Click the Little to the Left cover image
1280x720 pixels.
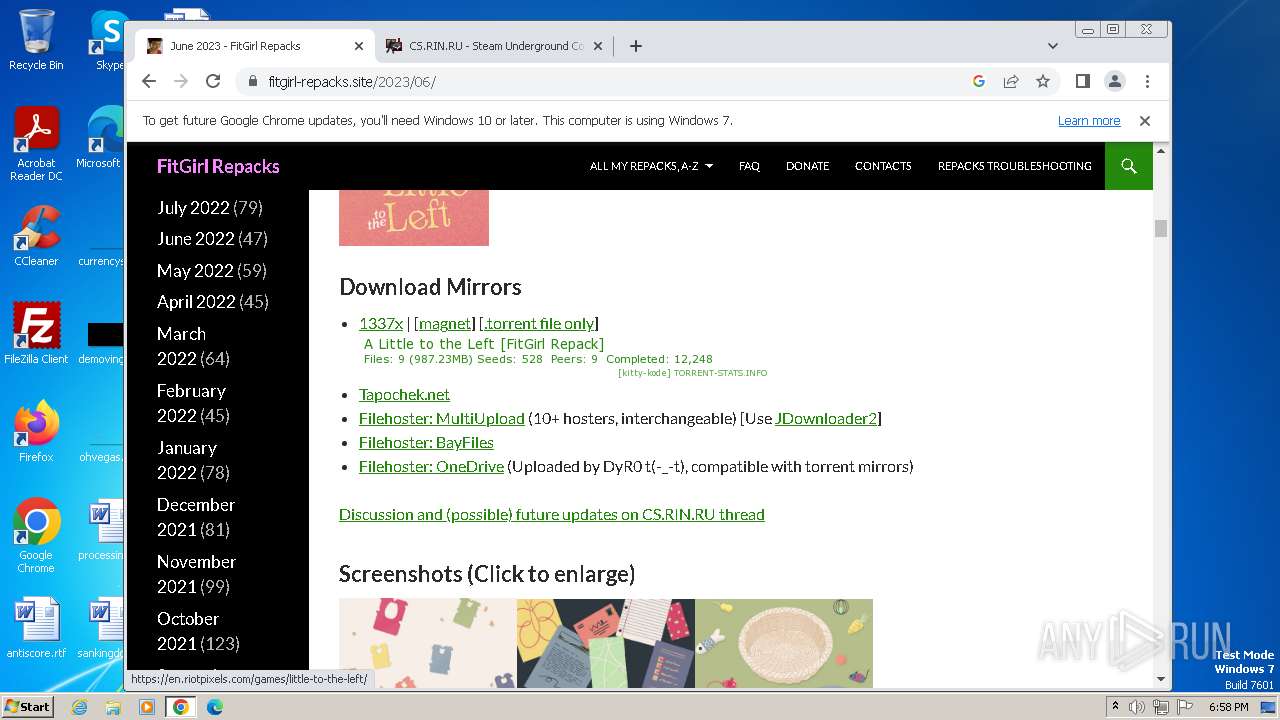click(x=414, y=217)
